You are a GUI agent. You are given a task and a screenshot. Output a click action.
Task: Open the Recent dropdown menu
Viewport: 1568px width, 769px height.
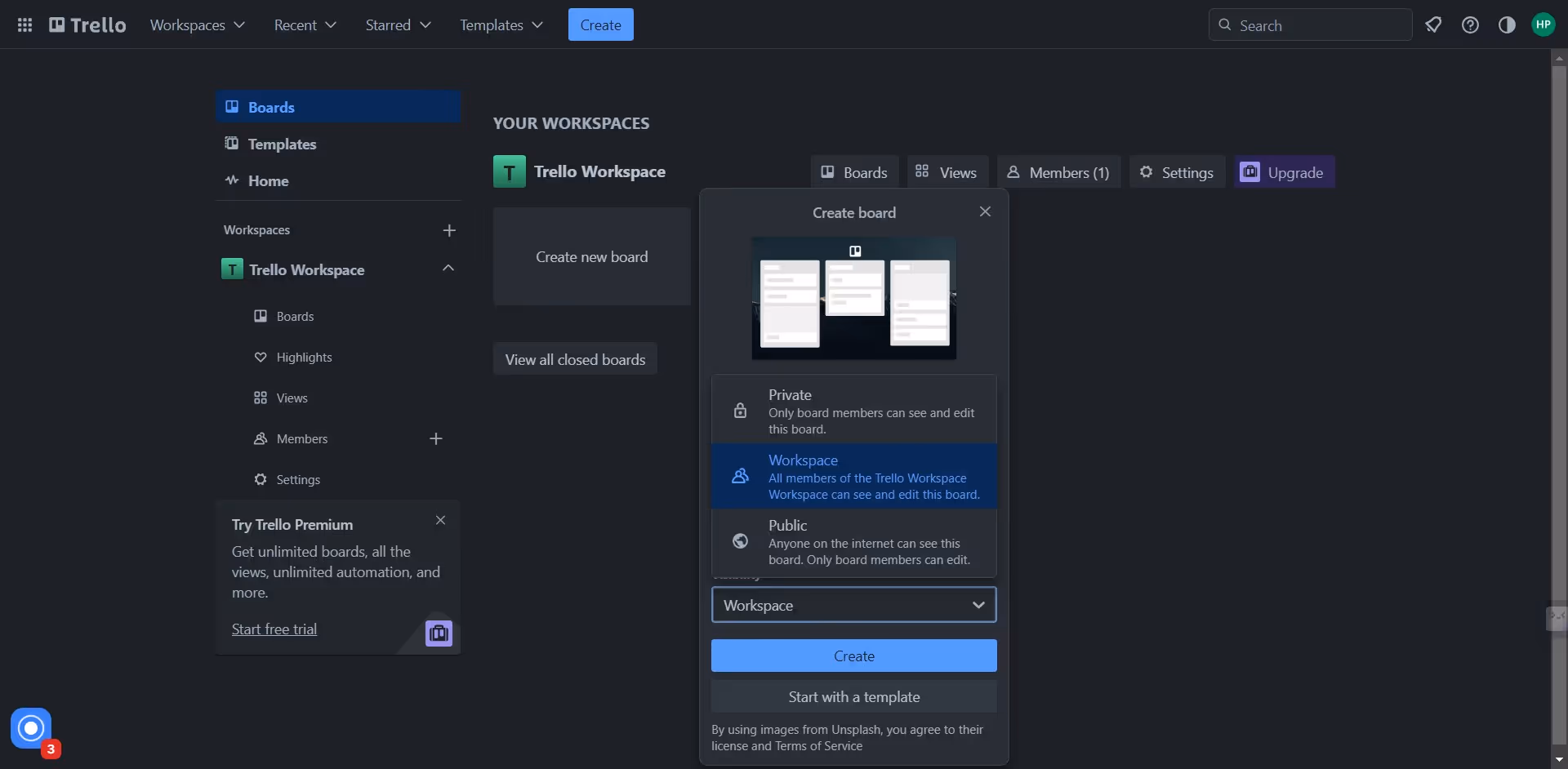click(x=305, y=25)
